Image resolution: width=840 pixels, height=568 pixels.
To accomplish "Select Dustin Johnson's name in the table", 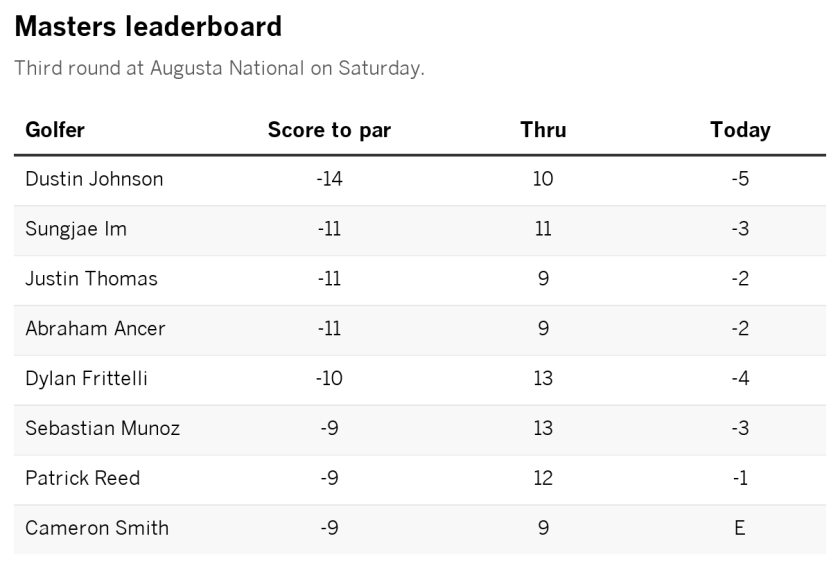I will click(94, 180).
